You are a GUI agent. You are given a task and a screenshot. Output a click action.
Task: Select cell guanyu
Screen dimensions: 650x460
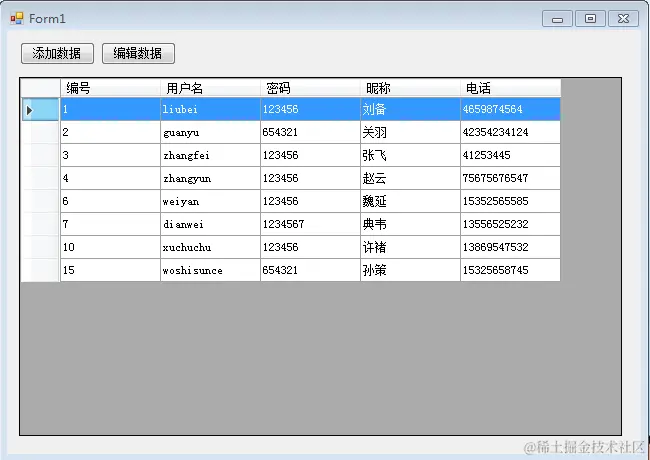(210, 133)
